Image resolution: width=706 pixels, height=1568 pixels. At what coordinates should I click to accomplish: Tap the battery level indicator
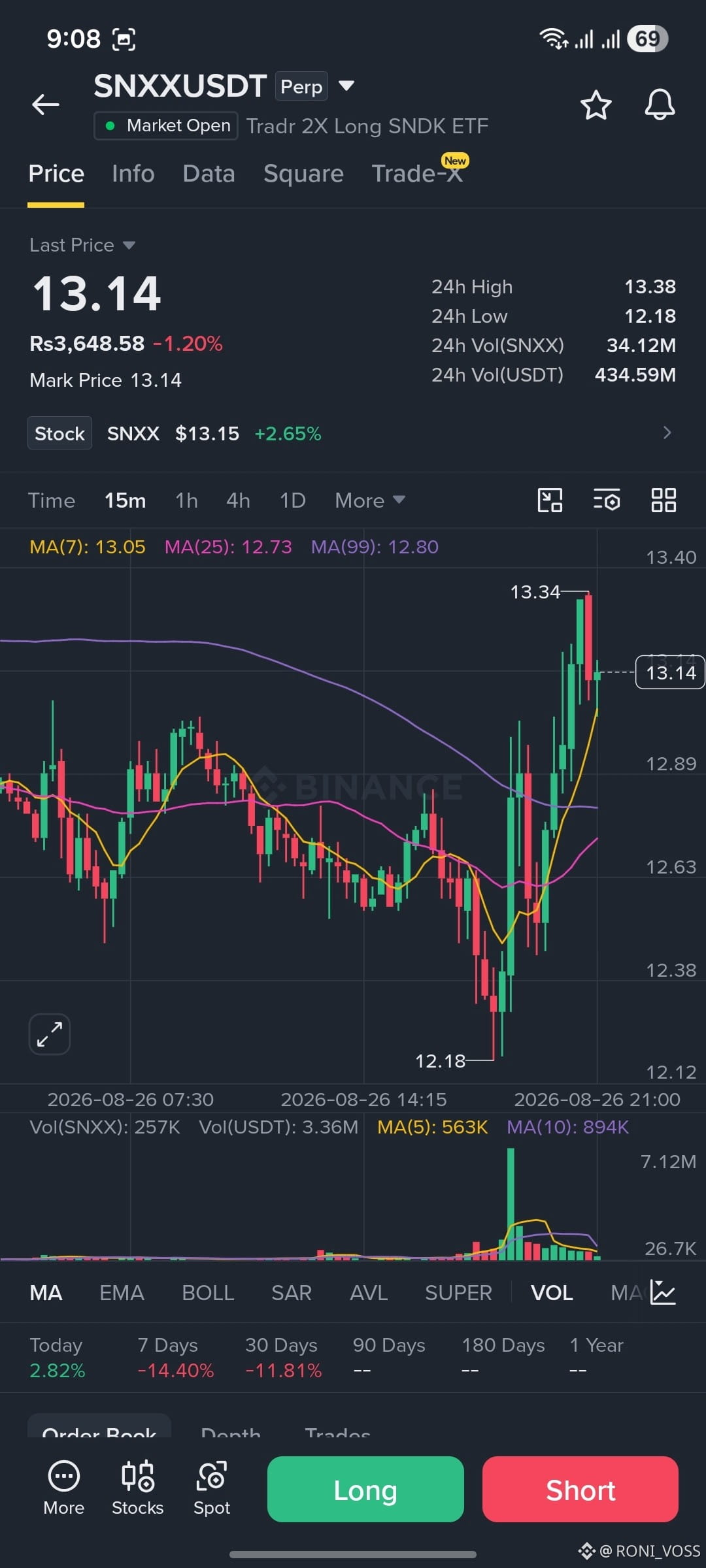[647, 39]
